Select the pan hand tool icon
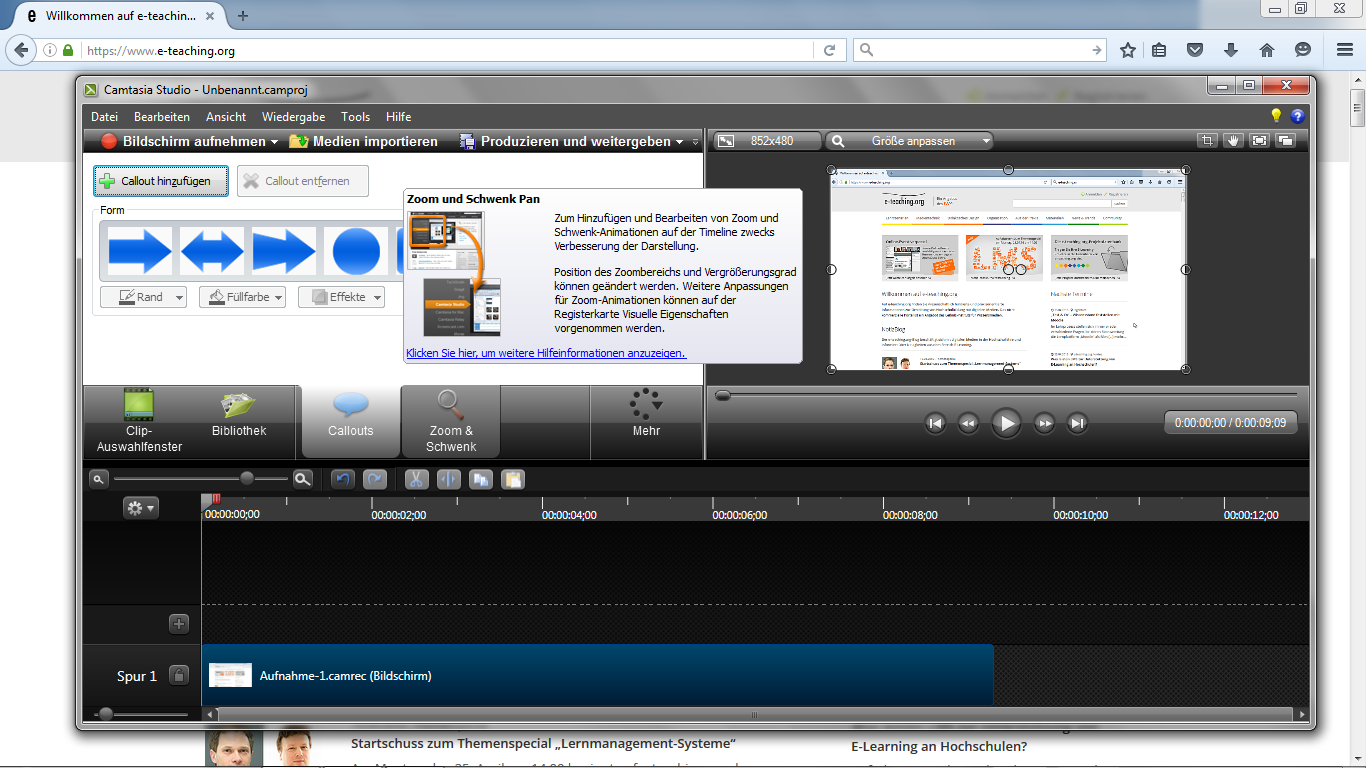1366x768 pixels. tap(1234, 141)
